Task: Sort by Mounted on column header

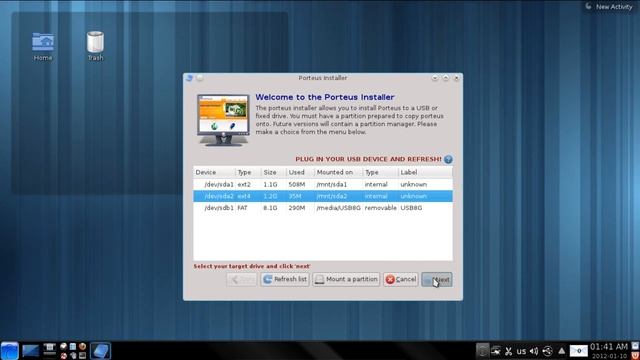Action: (338, 172)
